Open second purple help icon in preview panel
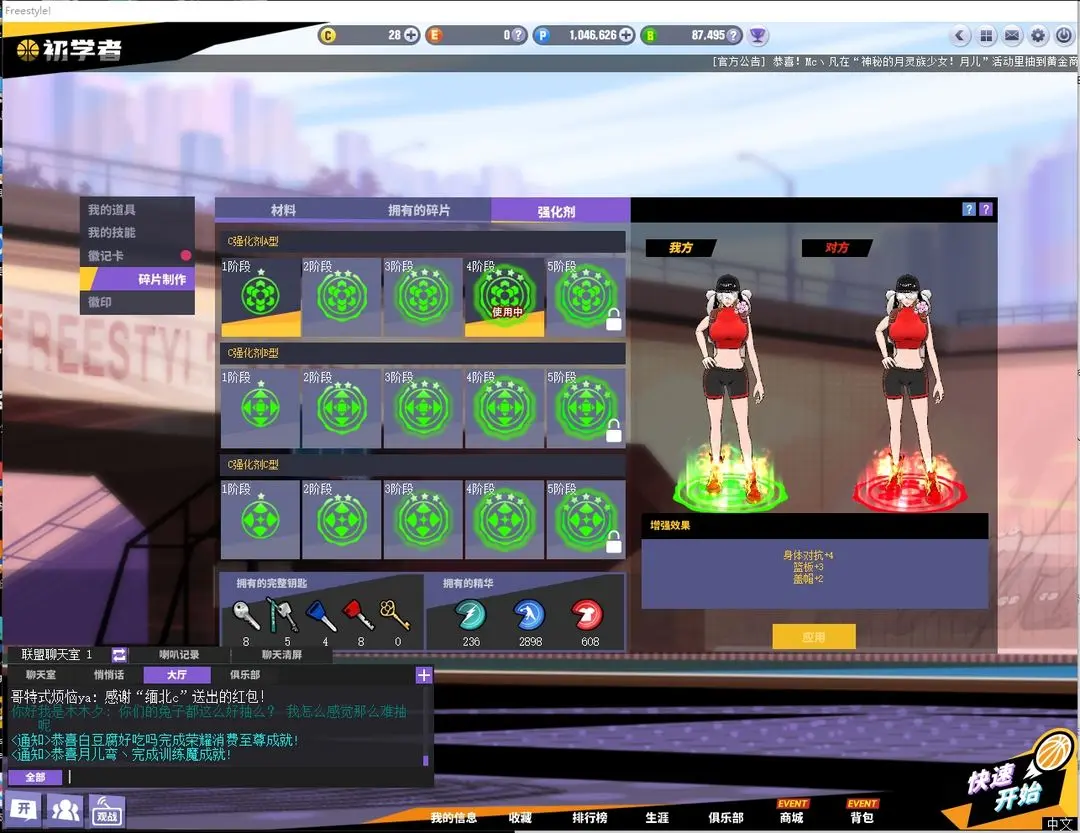Screen dimensions: 1080x833 (986, 209)
